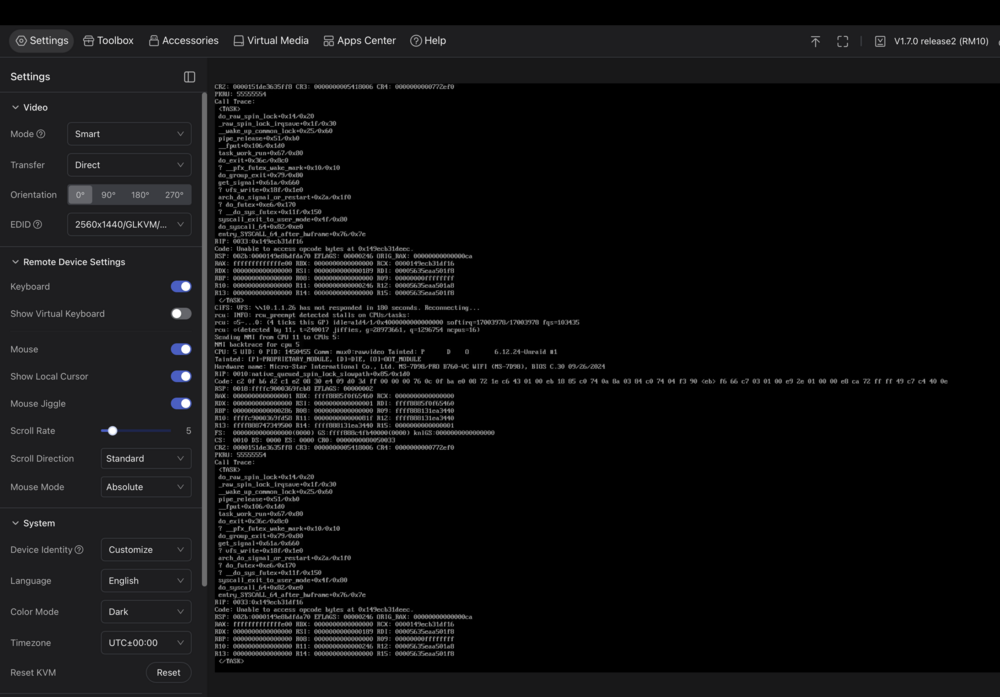Disable the Mouse Jiggle switch
This screenshot has width=1000, height=697.
[181, 404]
